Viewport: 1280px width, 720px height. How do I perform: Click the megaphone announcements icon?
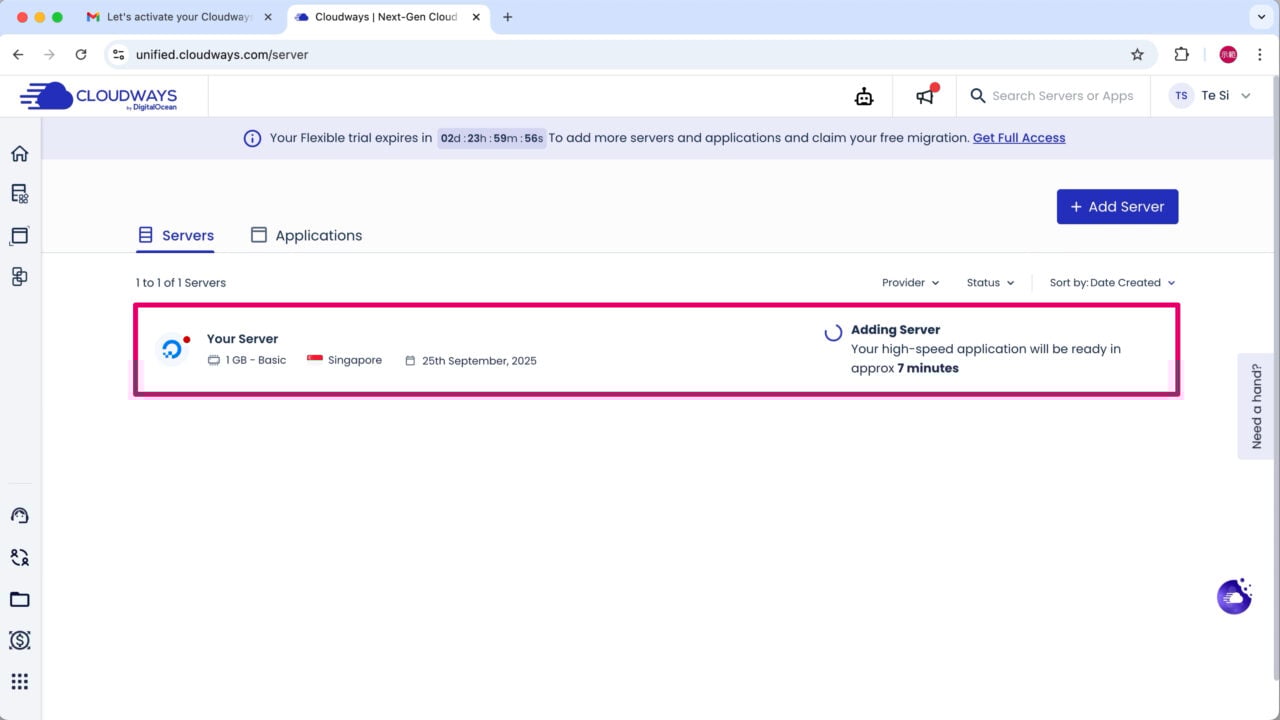coord(926,96)
